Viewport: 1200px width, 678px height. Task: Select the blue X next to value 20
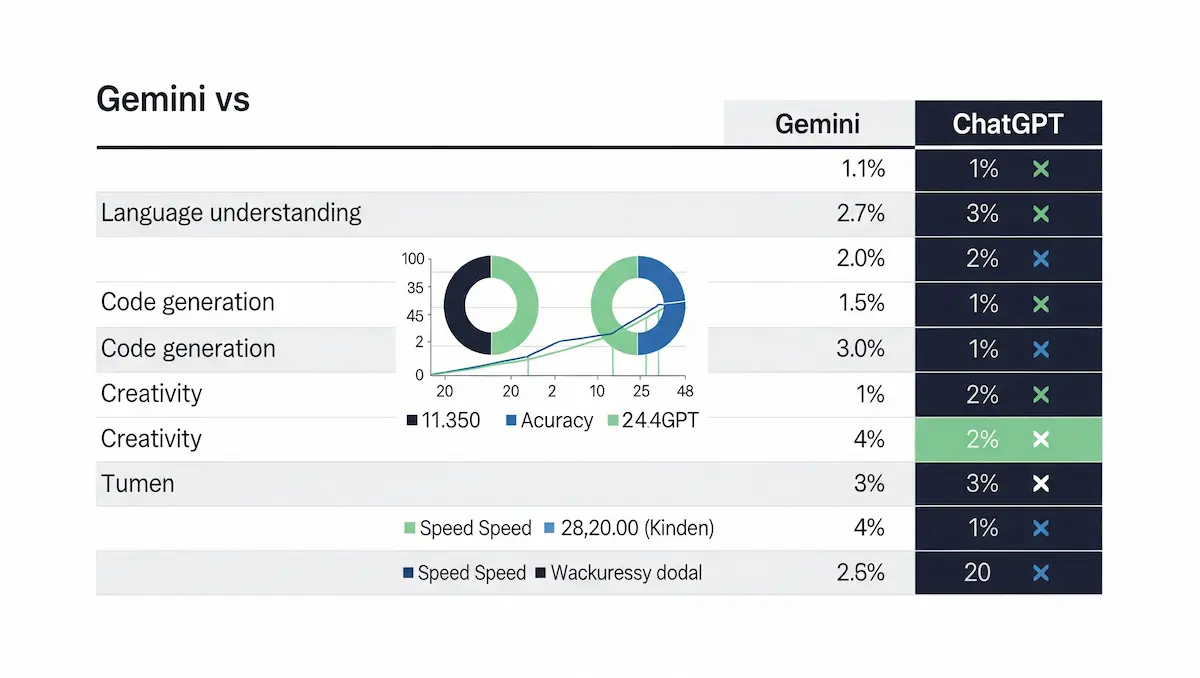1041,573
